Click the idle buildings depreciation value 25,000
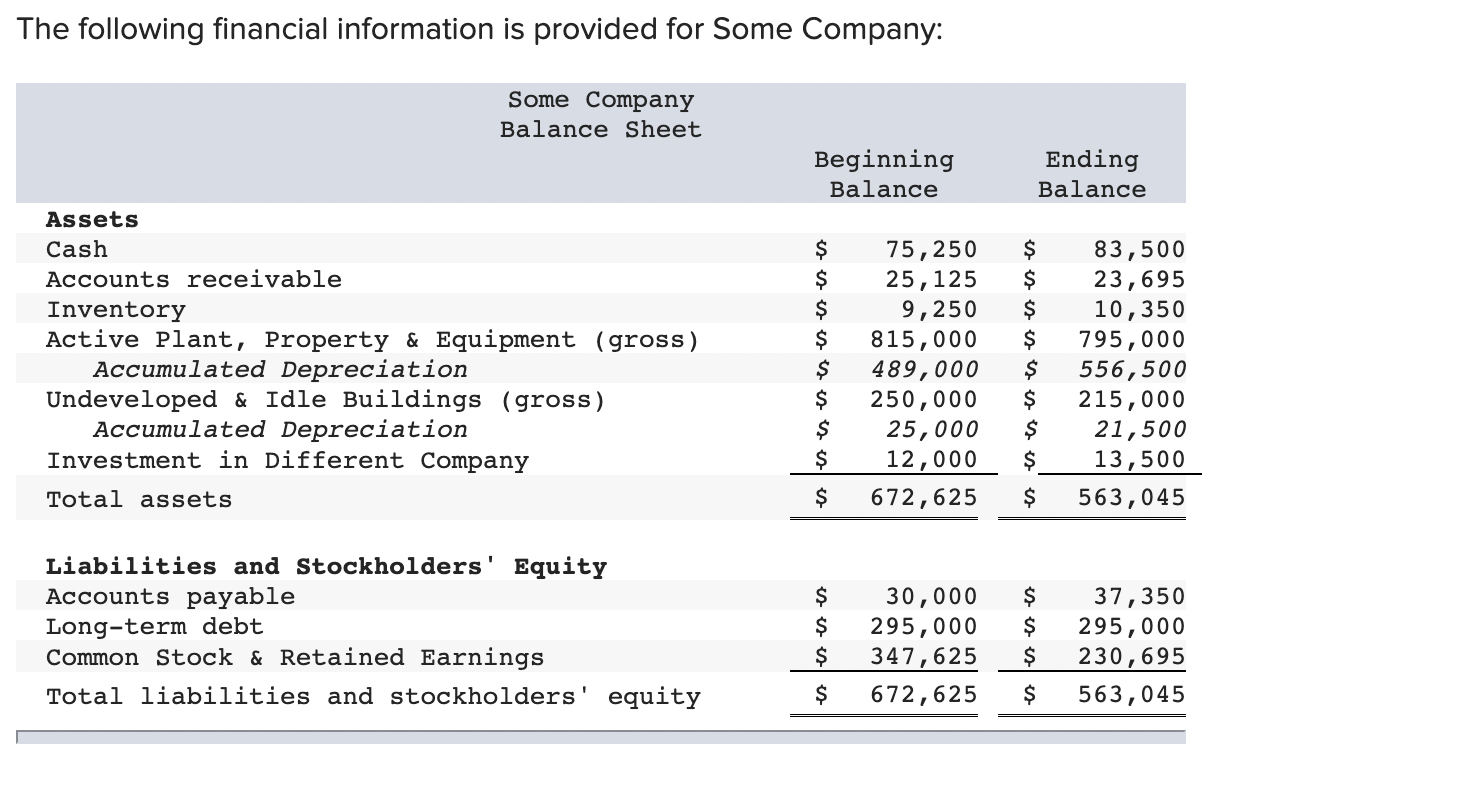The height and width of the screenshot is (790, 1478). [932, 429]
